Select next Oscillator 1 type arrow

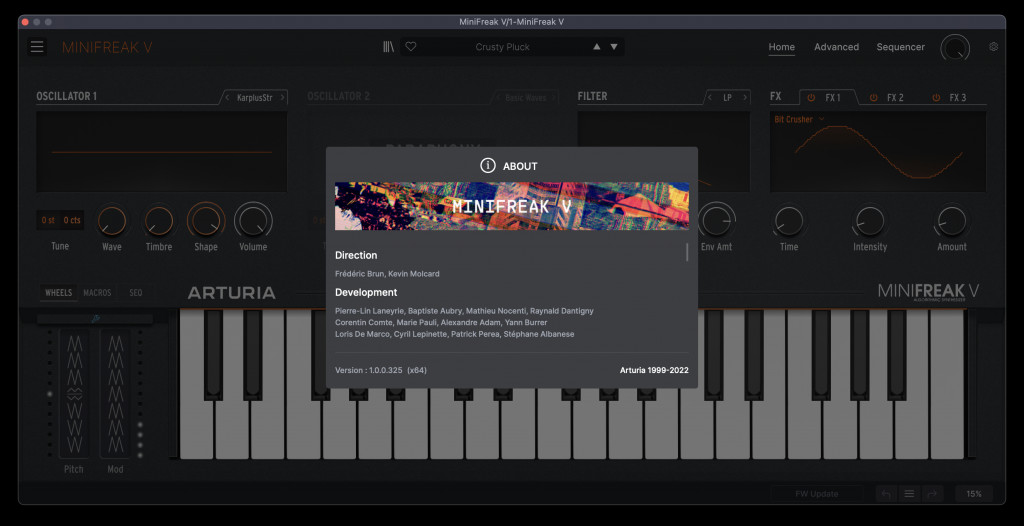(x=282, y=97)
